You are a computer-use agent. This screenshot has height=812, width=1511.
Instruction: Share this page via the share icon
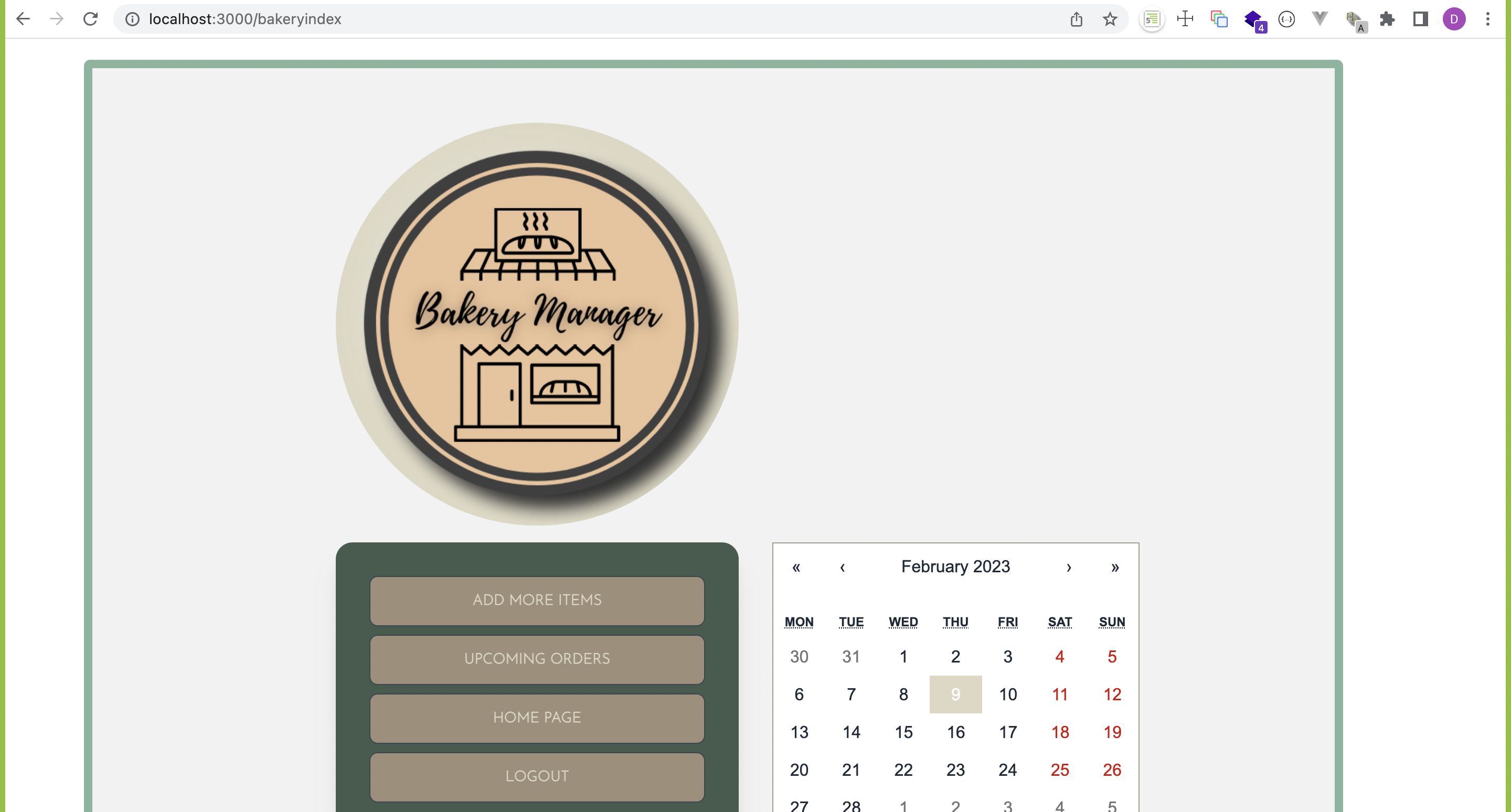(1077, 19)
